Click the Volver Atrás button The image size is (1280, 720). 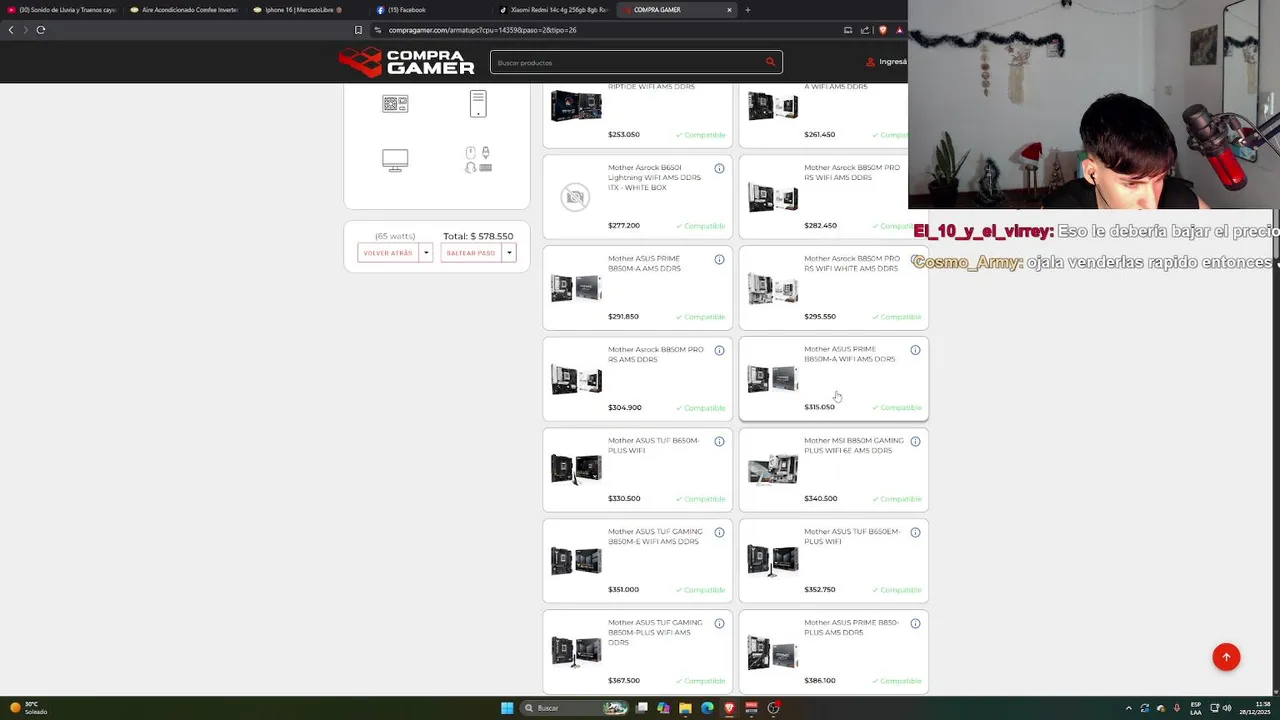click(x=388, y=253)
